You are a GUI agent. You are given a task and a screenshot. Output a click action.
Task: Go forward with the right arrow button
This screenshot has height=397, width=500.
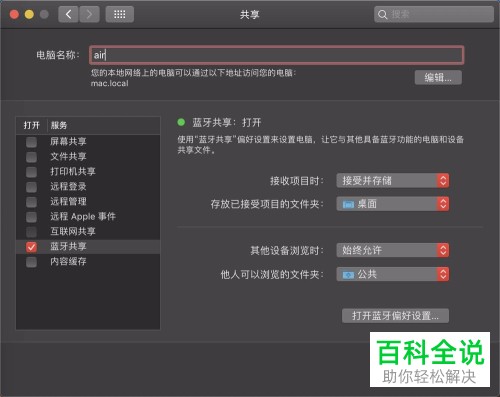[x=89, y=14]
